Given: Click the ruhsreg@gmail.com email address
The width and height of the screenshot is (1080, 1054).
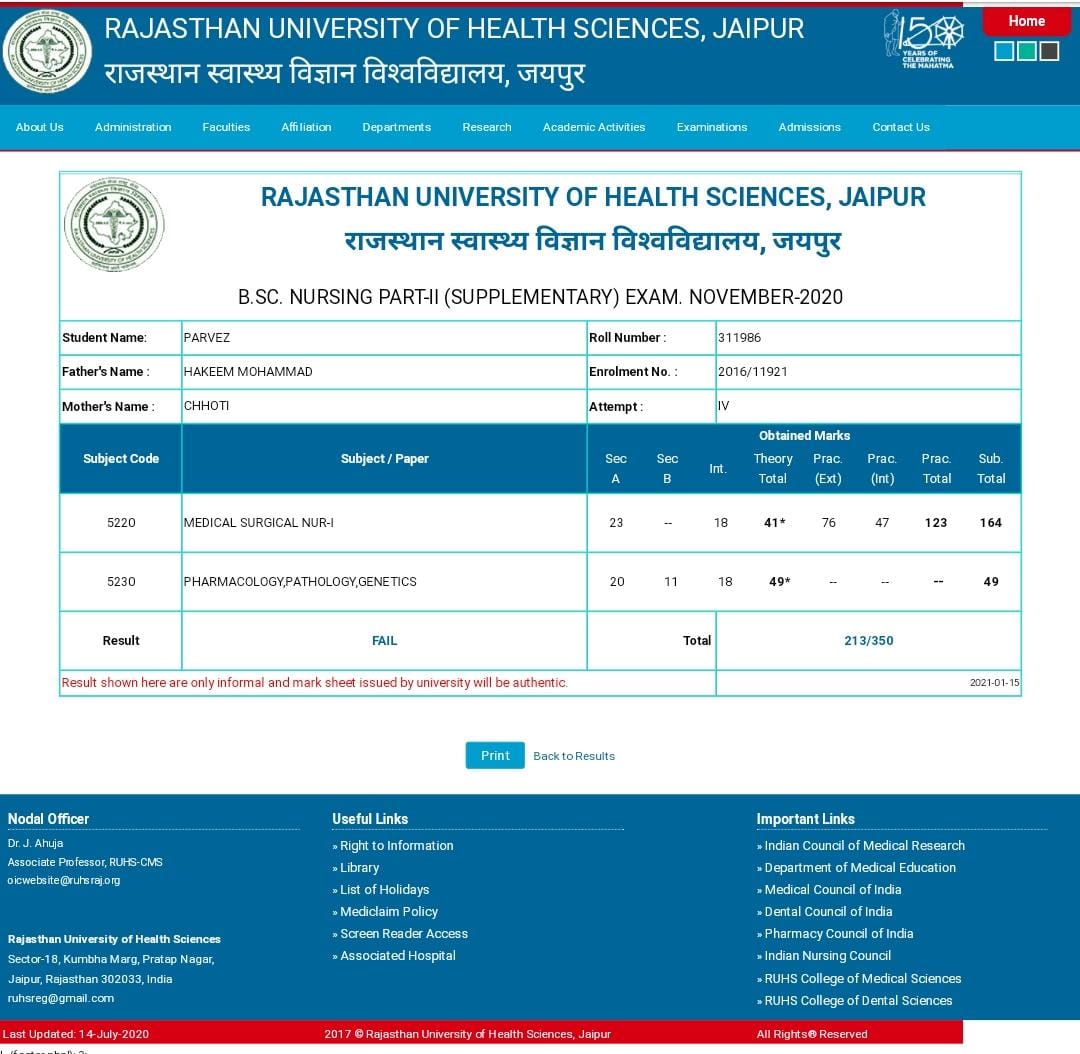Looking at the screenshot, I should coord(61,998).
